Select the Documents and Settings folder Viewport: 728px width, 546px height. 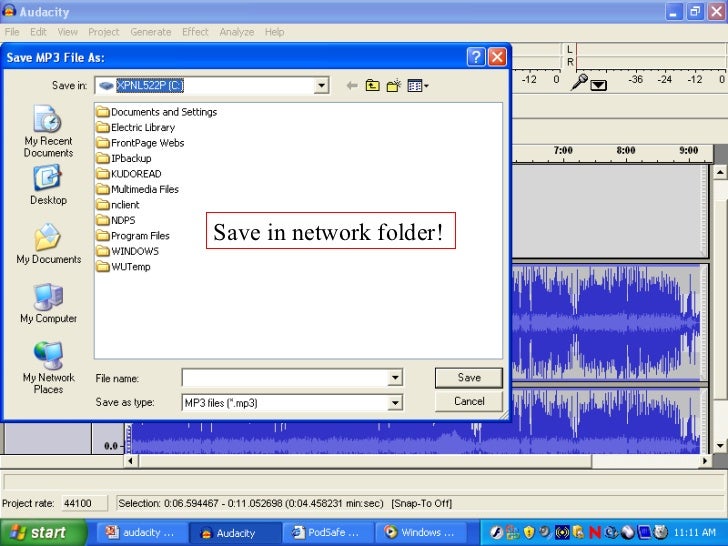click(157, 112)
